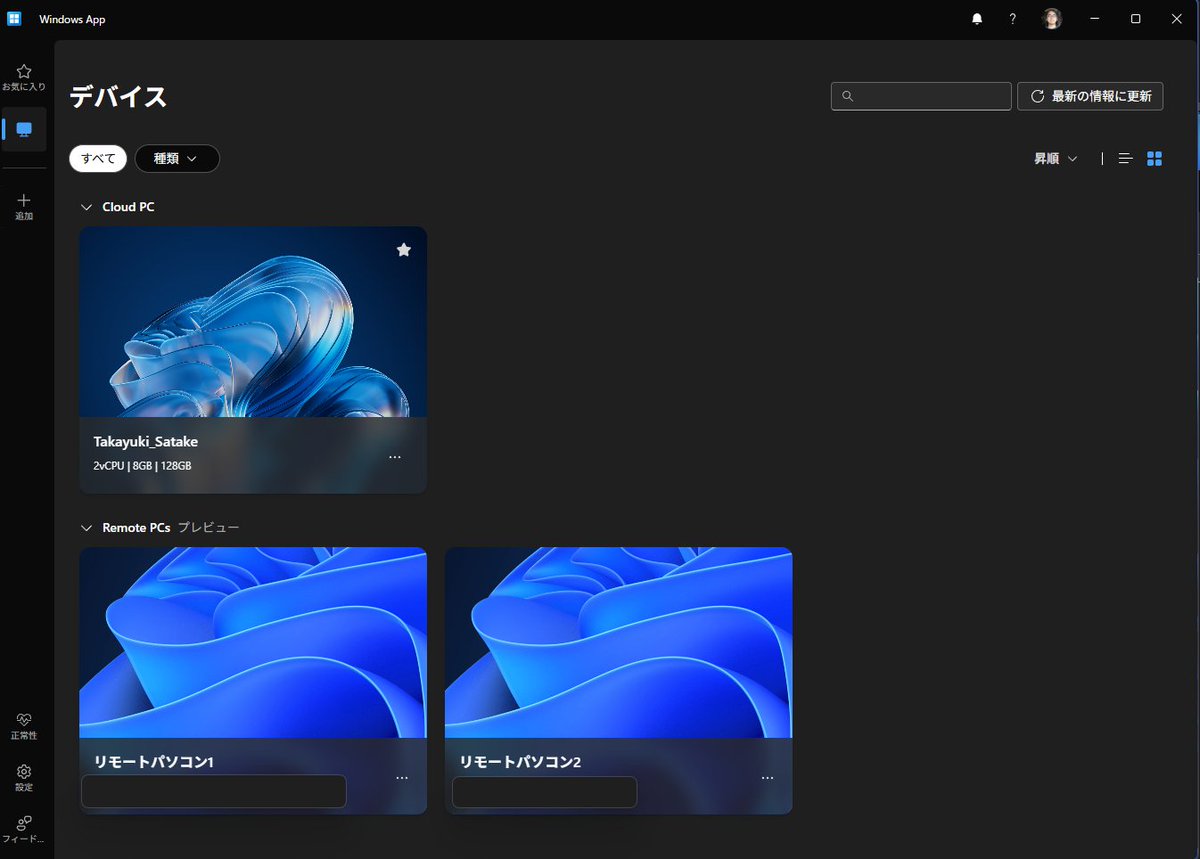
Task: Maximize the Windows App window
Action: [x=1136, y=19]
